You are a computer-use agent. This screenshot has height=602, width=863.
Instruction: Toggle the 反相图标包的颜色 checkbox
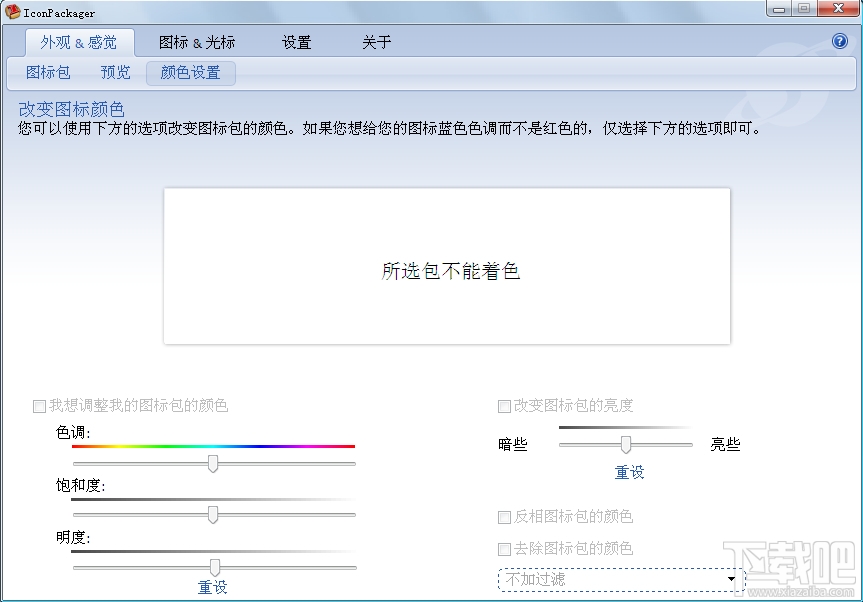click(504, 516)
